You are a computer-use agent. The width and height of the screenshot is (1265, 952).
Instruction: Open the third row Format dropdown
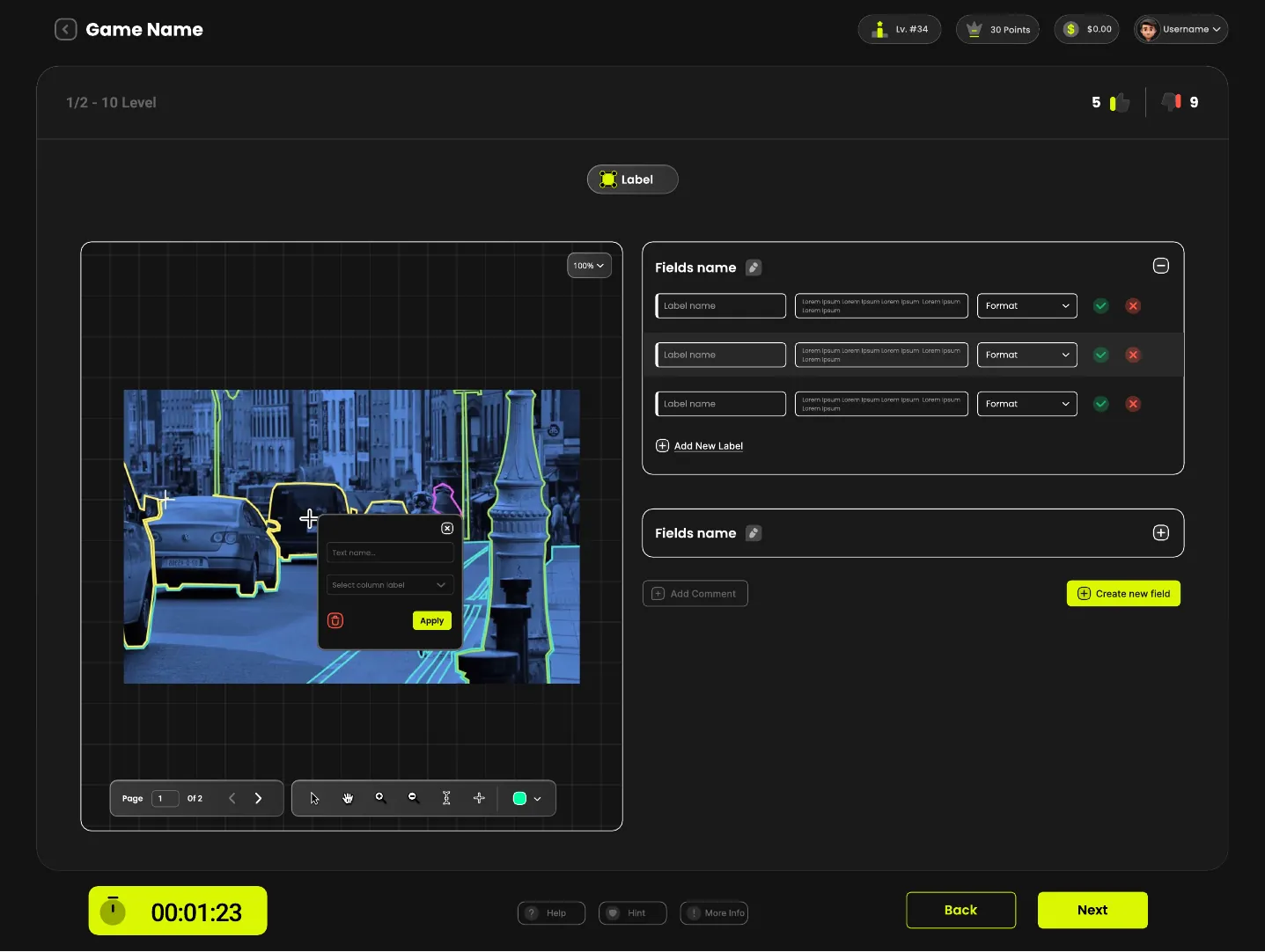pos(1027,404)
